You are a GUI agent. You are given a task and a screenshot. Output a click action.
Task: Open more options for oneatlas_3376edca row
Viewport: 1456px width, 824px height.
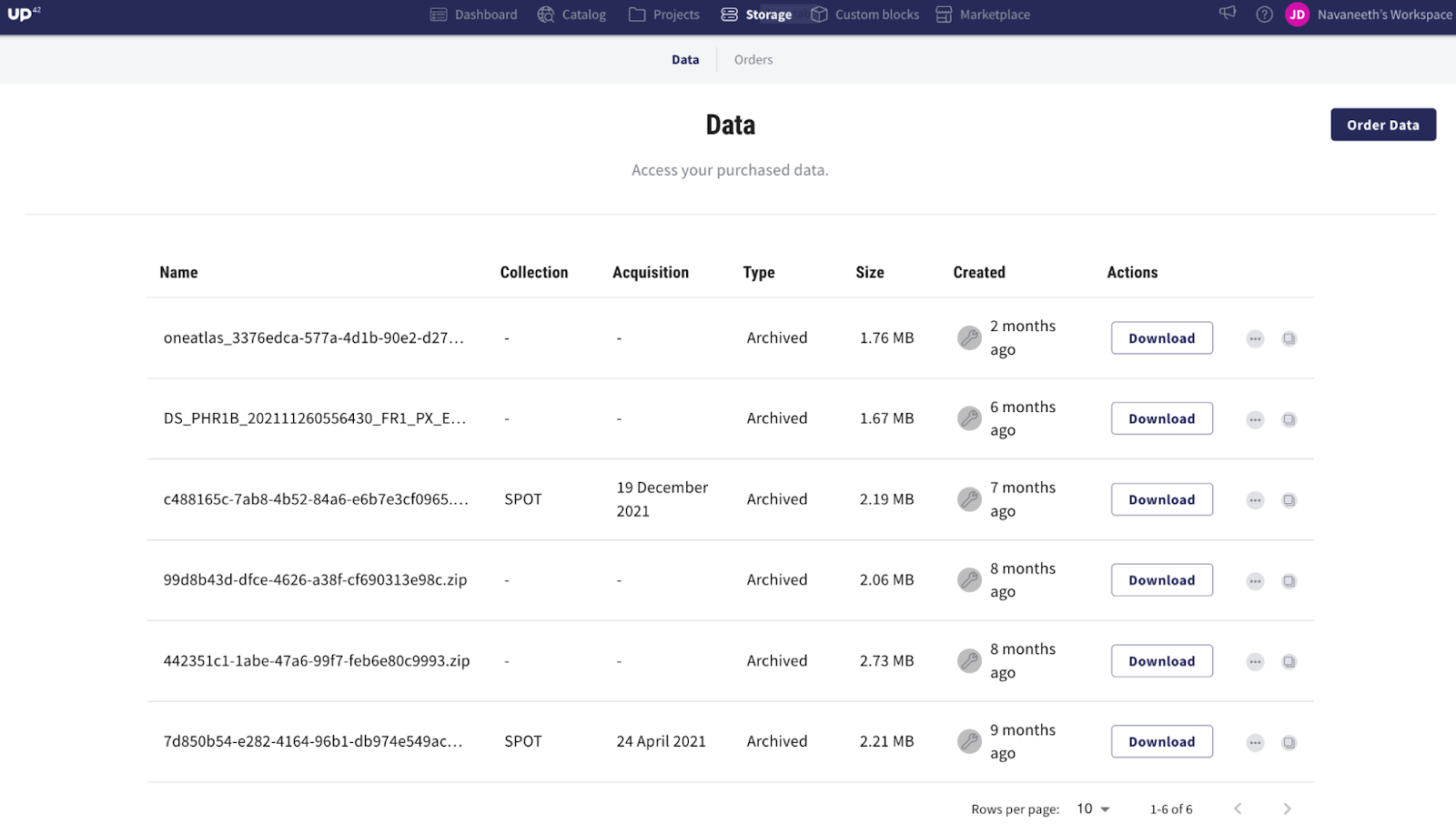[1255, 338]
